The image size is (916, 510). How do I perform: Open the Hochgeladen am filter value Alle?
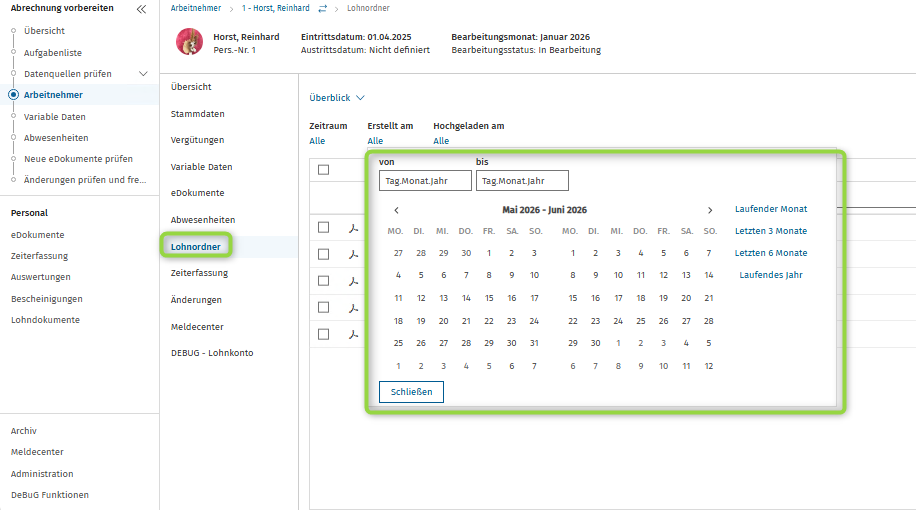pyautogui.click(x=441, y=141)
